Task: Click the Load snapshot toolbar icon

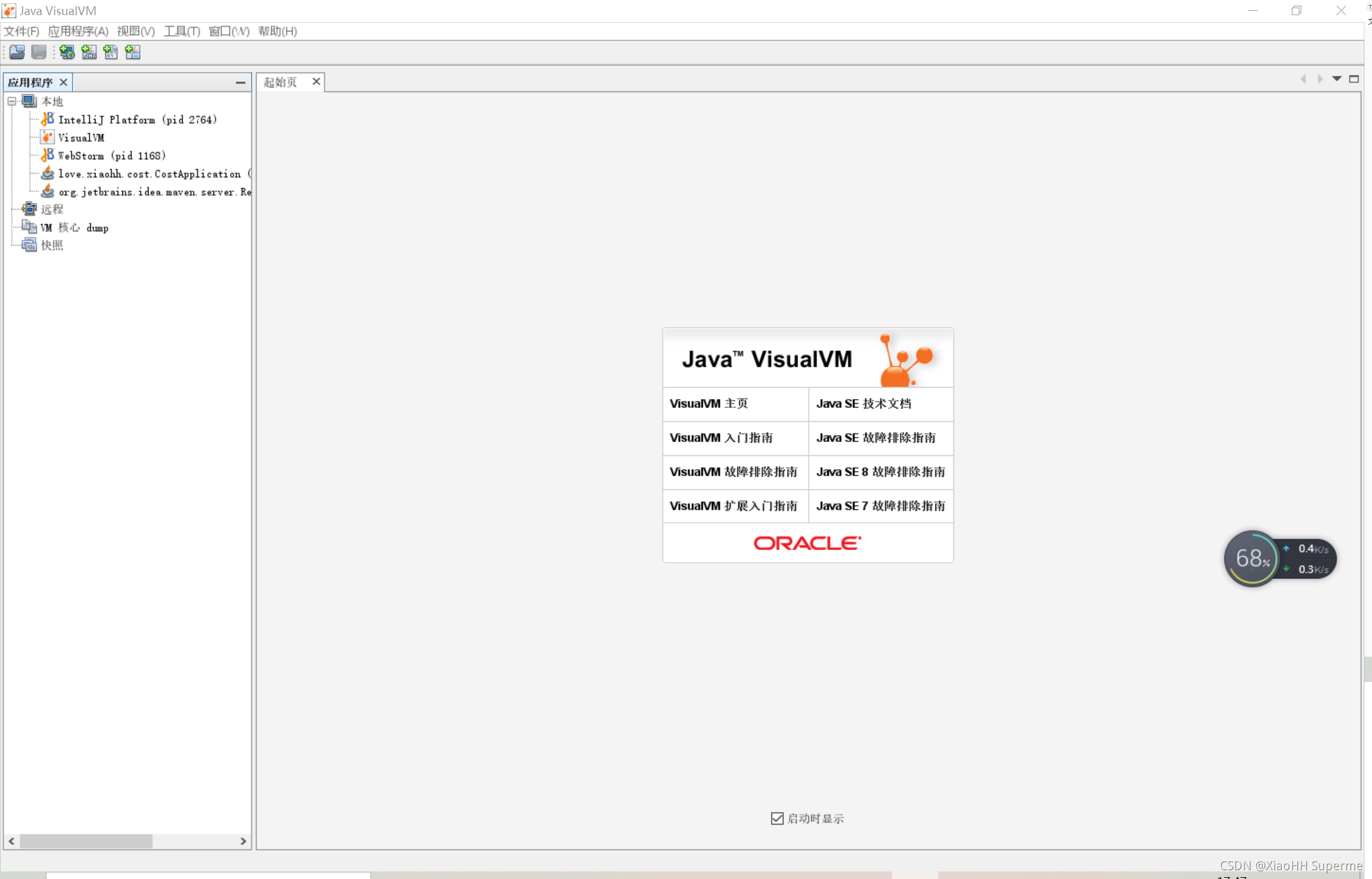Action: pos(17,52)
